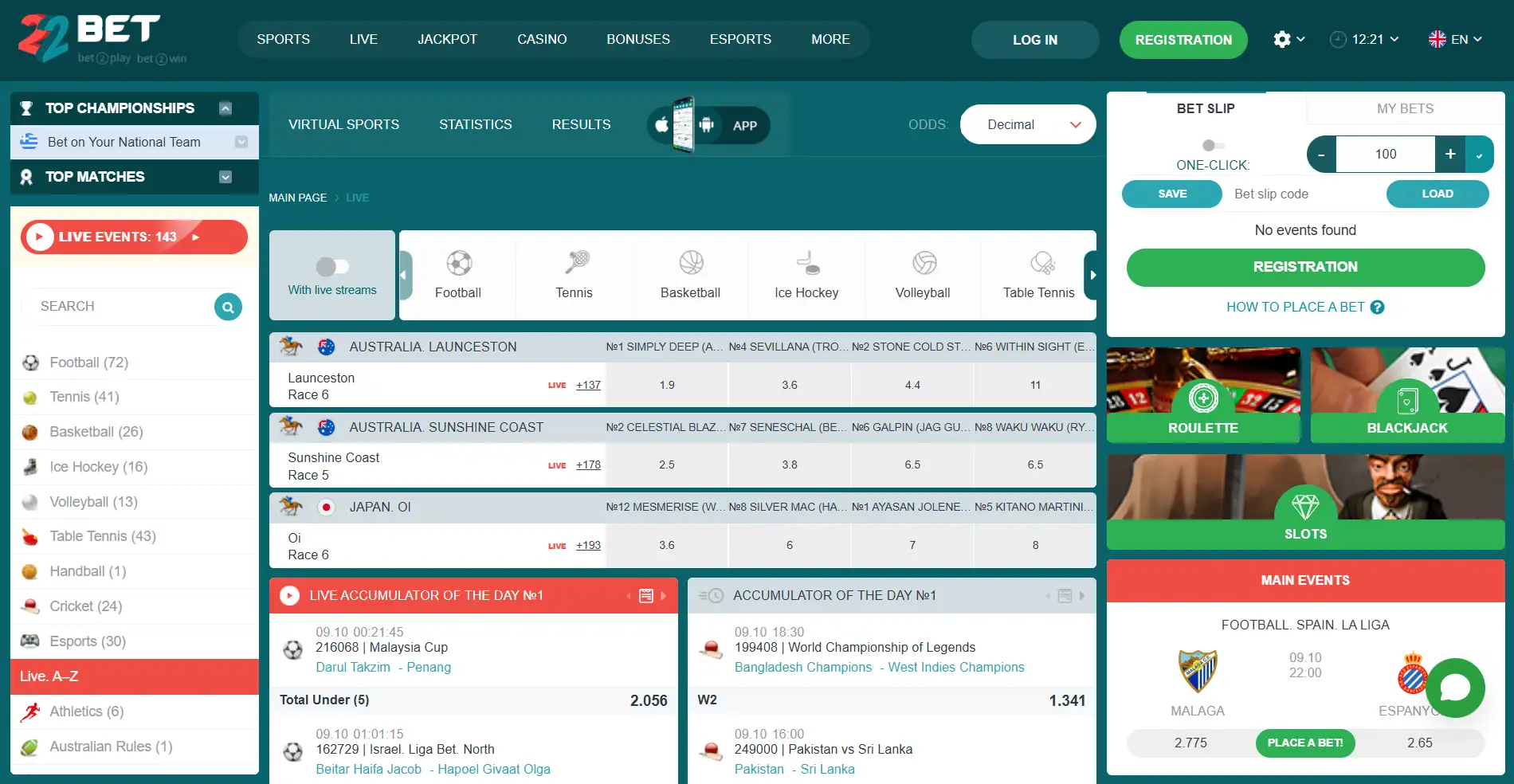The height and width of the screenshot is (784, 1514).
Task: Open Roulette casino tile
Action: [x=1203, y=395]
